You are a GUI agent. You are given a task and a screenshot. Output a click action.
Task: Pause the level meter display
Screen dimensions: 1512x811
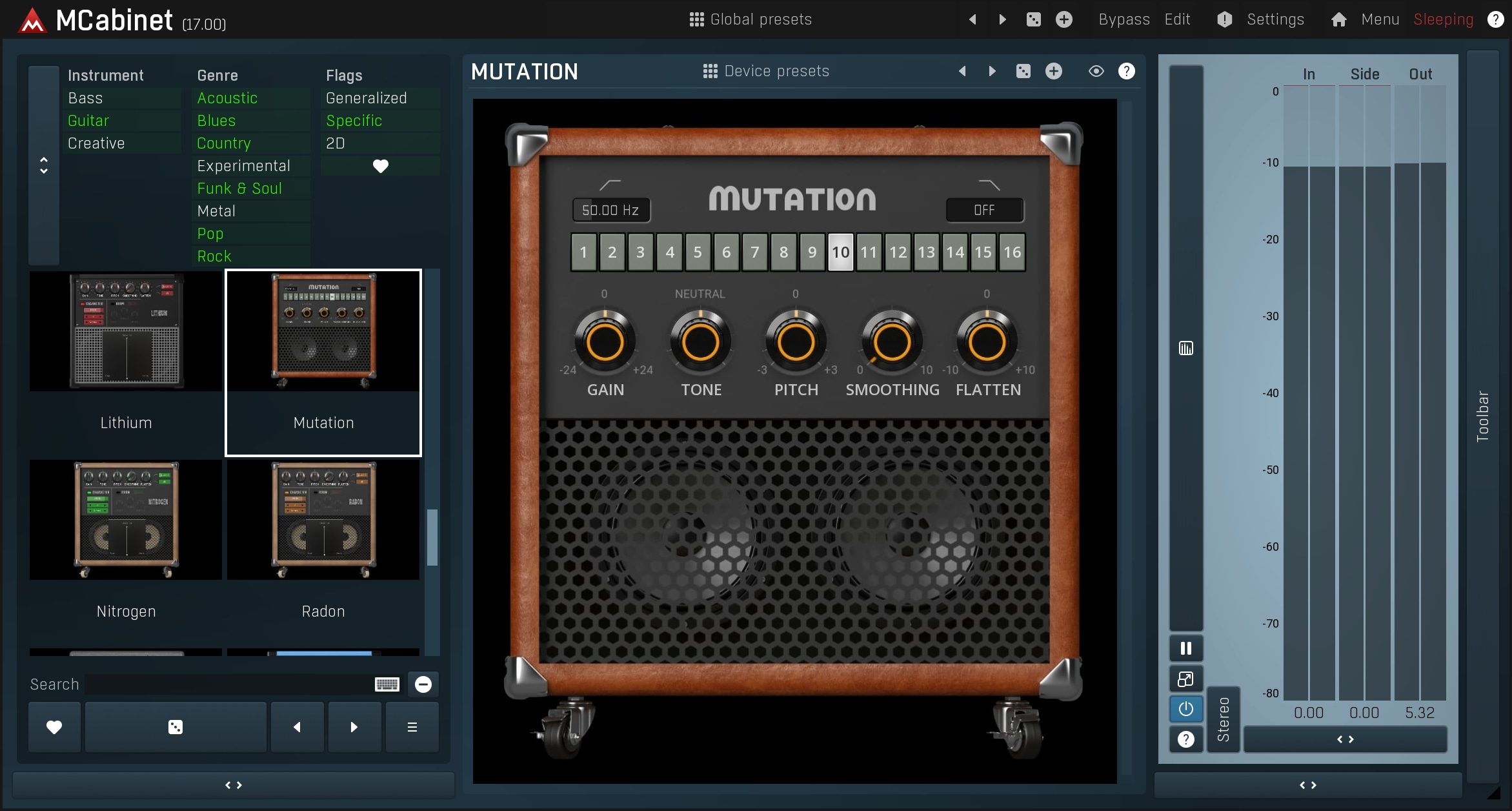[x=1185, y=648]
